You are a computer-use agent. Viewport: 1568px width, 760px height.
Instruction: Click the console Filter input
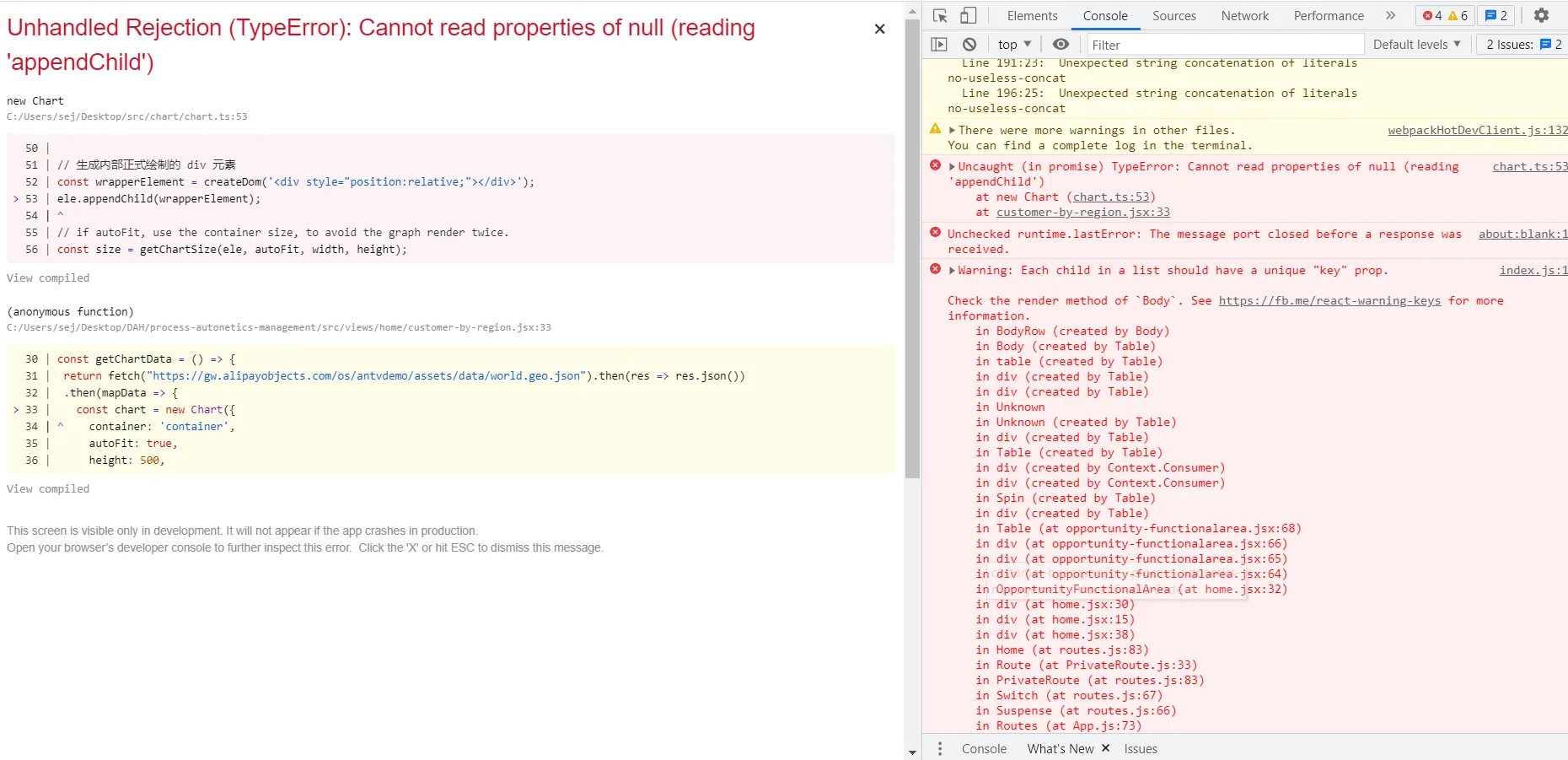[1224, 45]
